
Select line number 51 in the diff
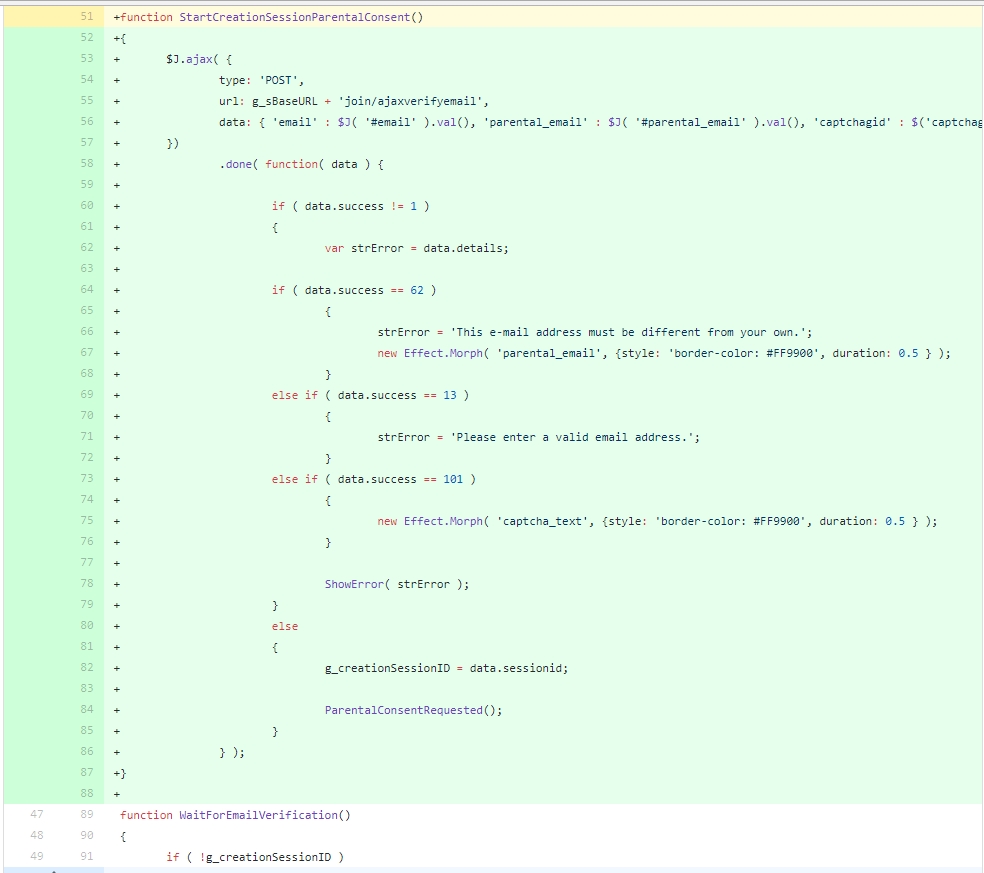87,16
